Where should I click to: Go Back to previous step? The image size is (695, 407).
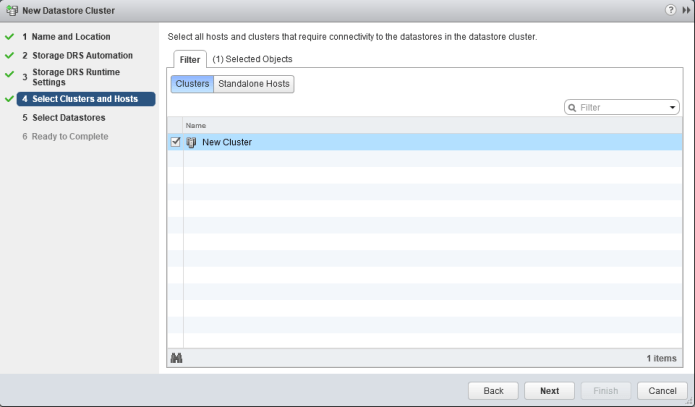pyautogui.click(x=493, y=390)
